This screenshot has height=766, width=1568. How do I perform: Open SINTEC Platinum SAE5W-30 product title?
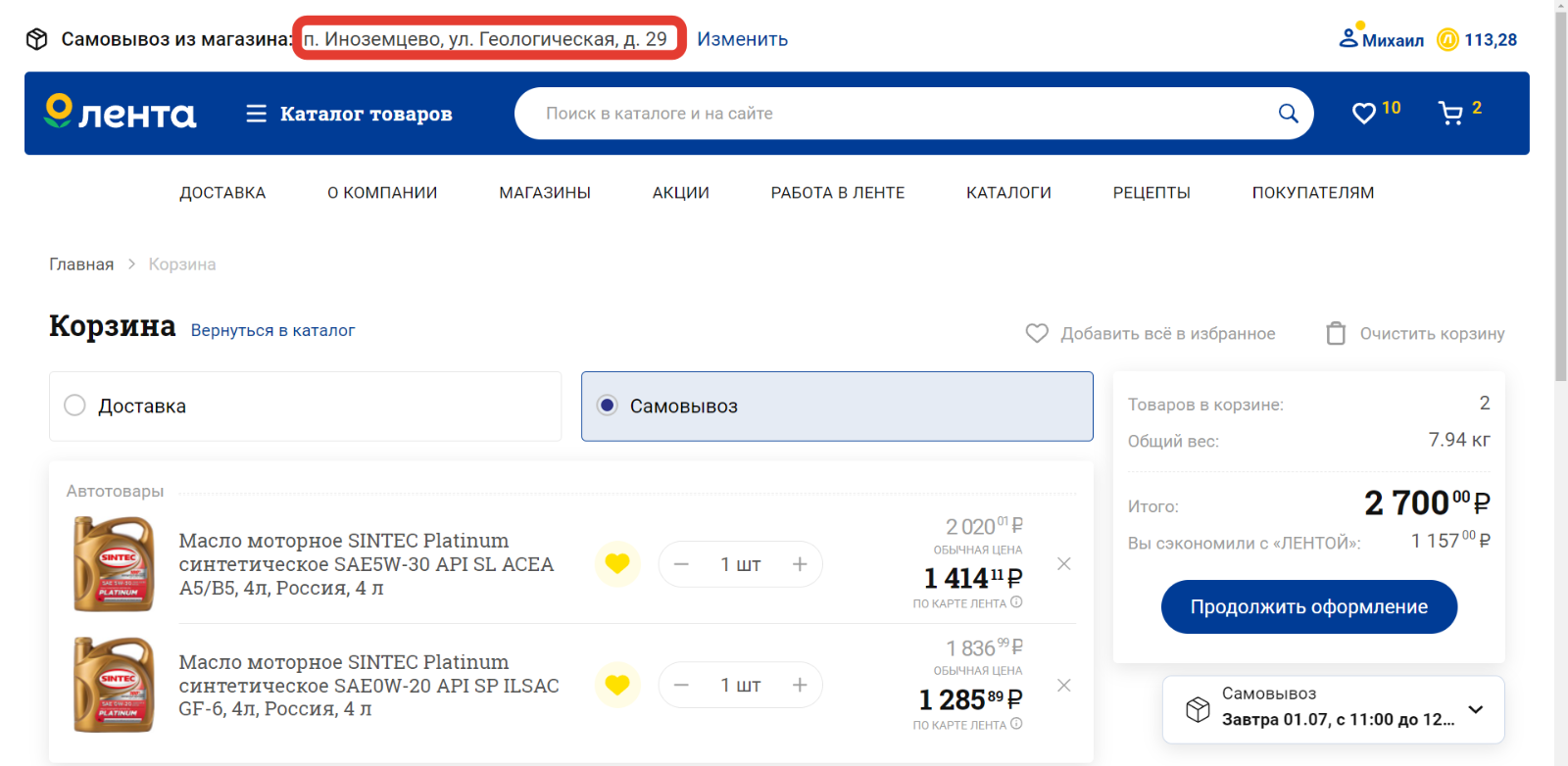367,564
